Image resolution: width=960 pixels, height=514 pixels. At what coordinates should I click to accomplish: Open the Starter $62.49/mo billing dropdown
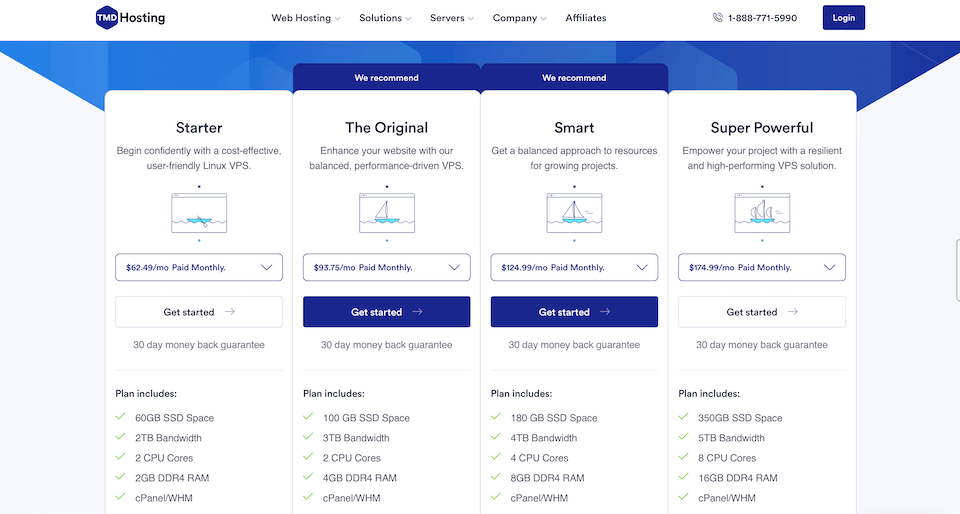pyautogui.click(x=199, y=267)
